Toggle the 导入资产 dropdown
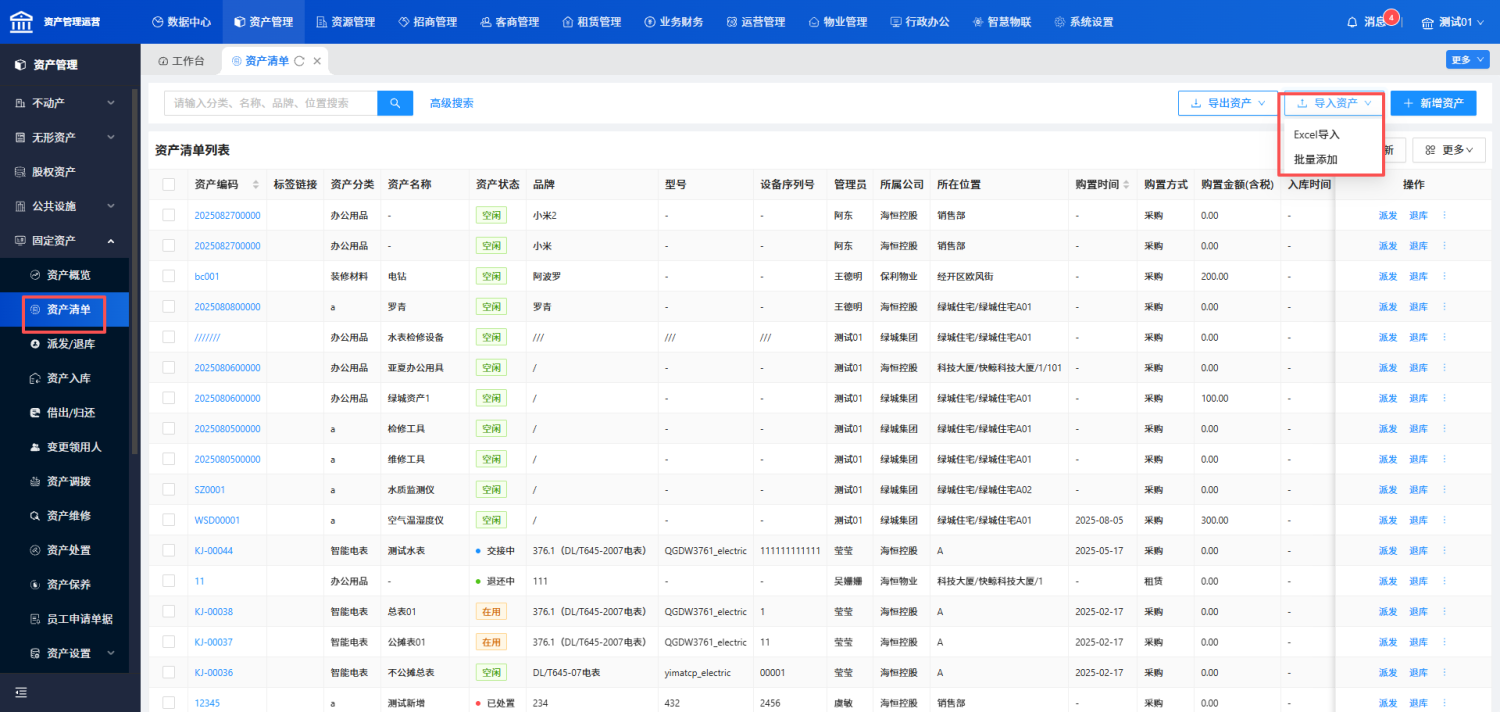This screenshot has height=712, width=1500. click(1334, 103)
